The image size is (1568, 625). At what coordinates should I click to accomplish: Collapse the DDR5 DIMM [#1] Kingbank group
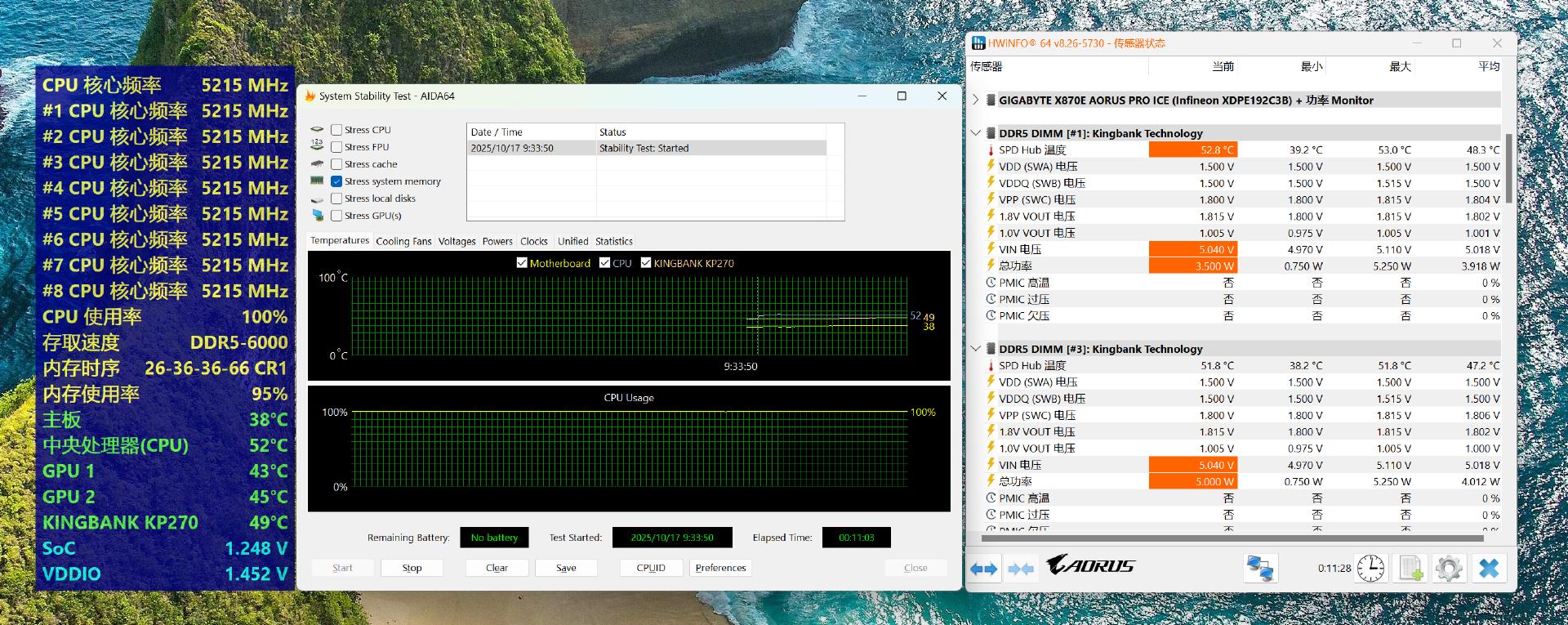976,133
